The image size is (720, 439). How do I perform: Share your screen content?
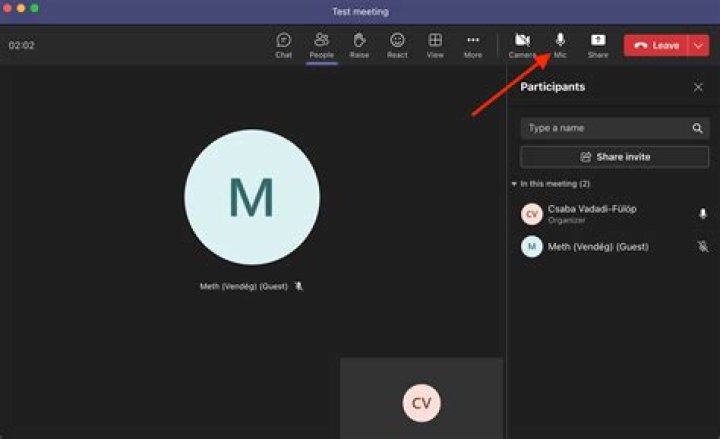pos(597,45)
